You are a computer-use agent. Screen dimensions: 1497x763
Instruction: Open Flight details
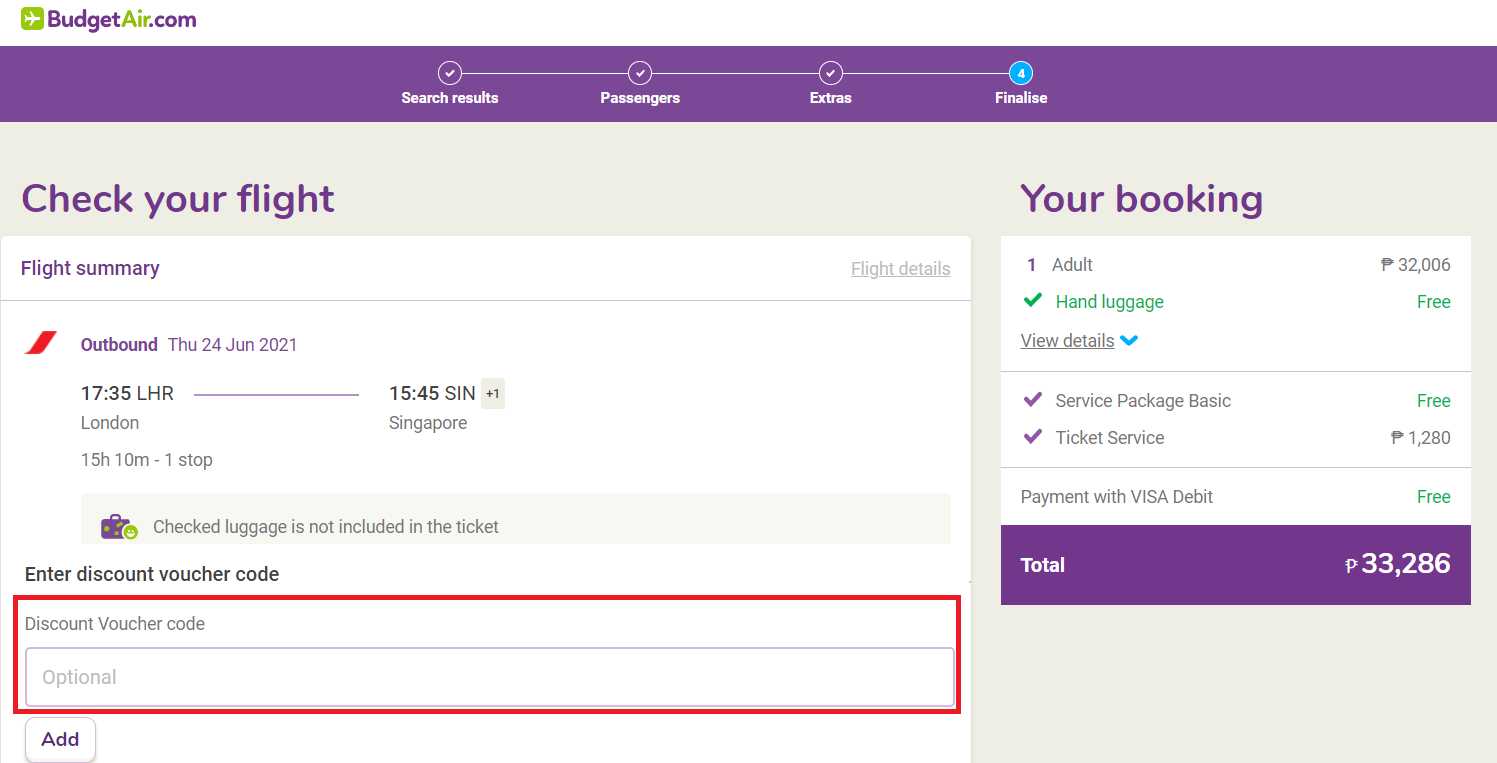[x=899, y=268]
